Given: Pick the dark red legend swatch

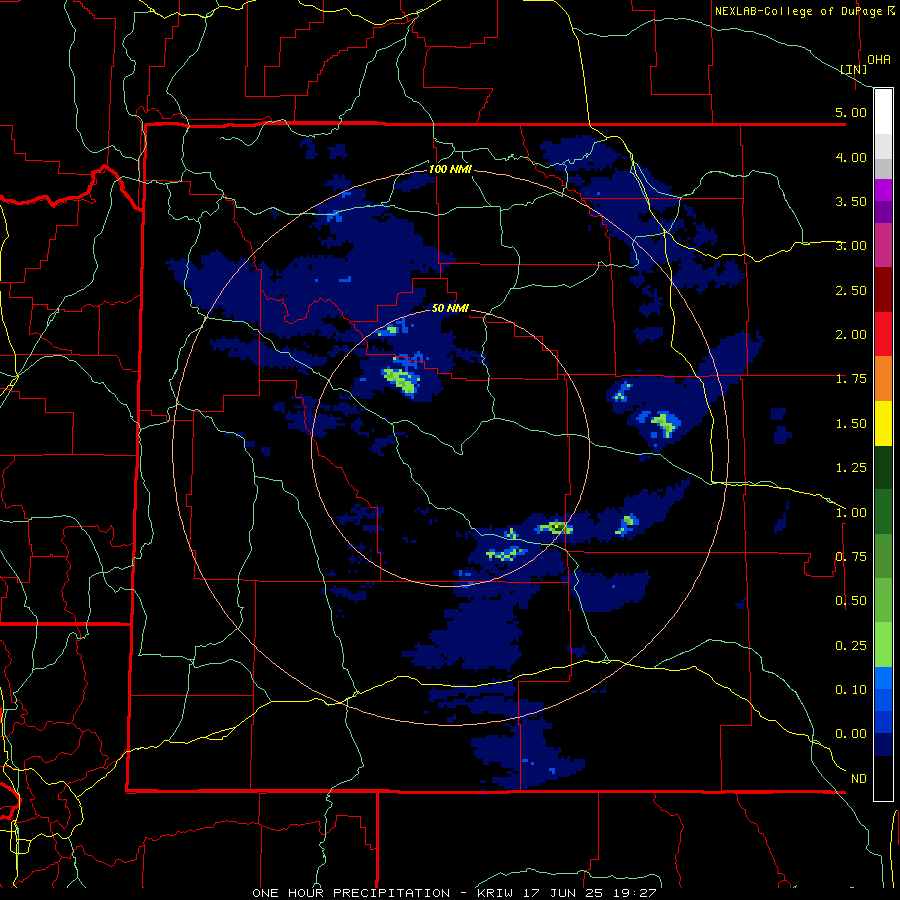Looking at the screenshot, I should click(883, 290).
